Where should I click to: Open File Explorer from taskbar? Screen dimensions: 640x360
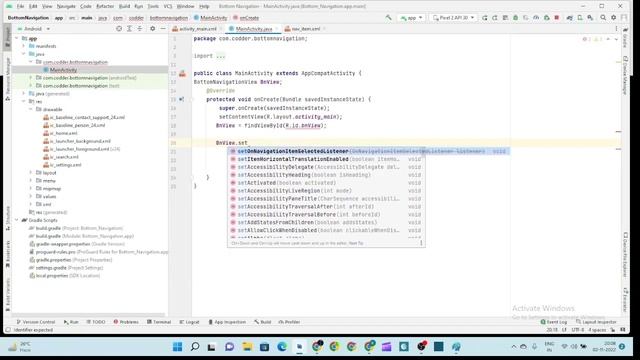click(x=247, y=347)
